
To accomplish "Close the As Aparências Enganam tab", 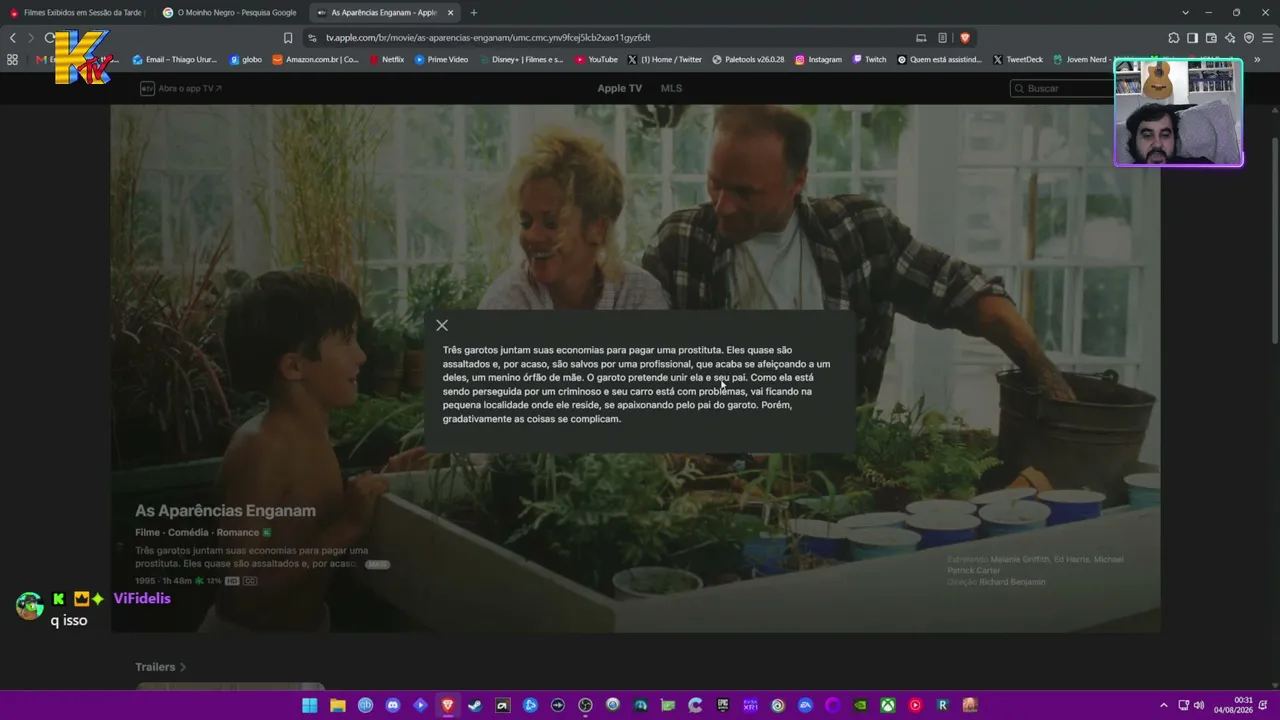I will (450, 13).
